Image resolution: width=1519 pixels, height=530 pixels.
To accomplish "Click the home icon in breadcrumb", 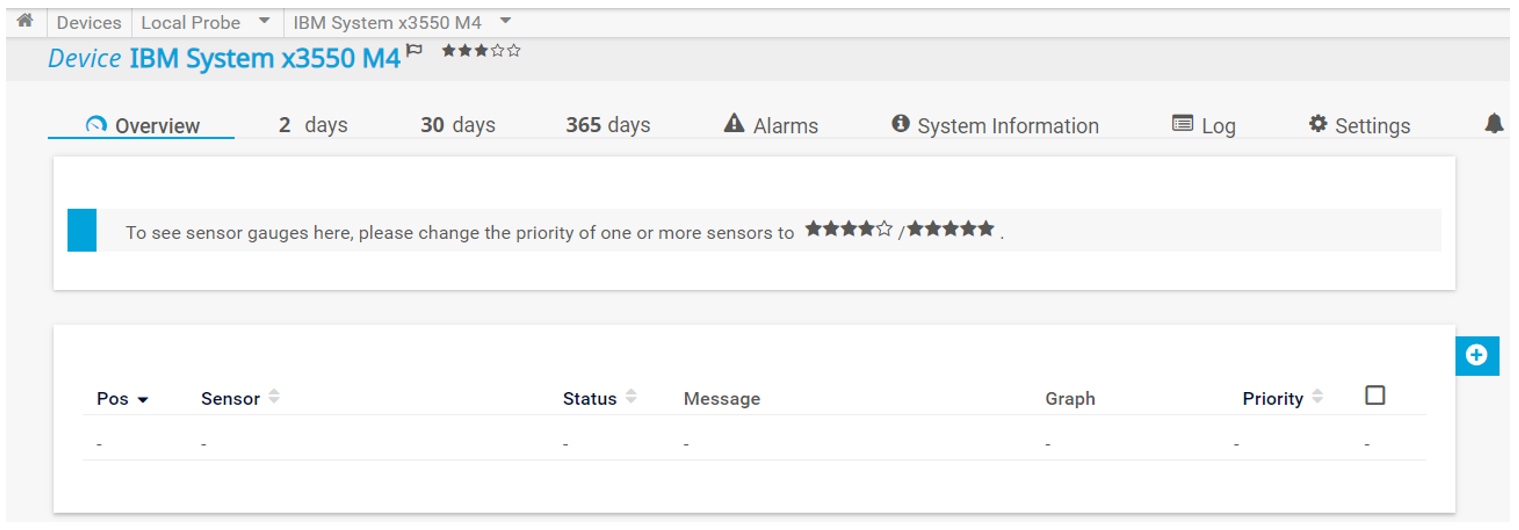I will [25, 21].
